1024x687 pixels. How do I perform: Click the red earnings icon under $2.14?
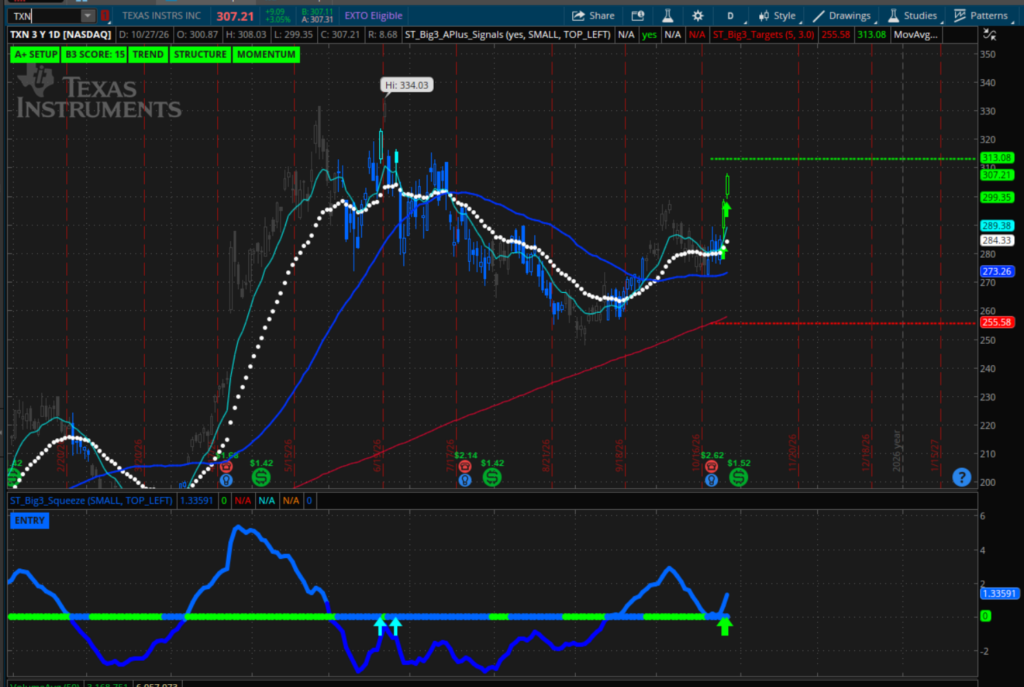pyautogui.click(x=464, y=466)
